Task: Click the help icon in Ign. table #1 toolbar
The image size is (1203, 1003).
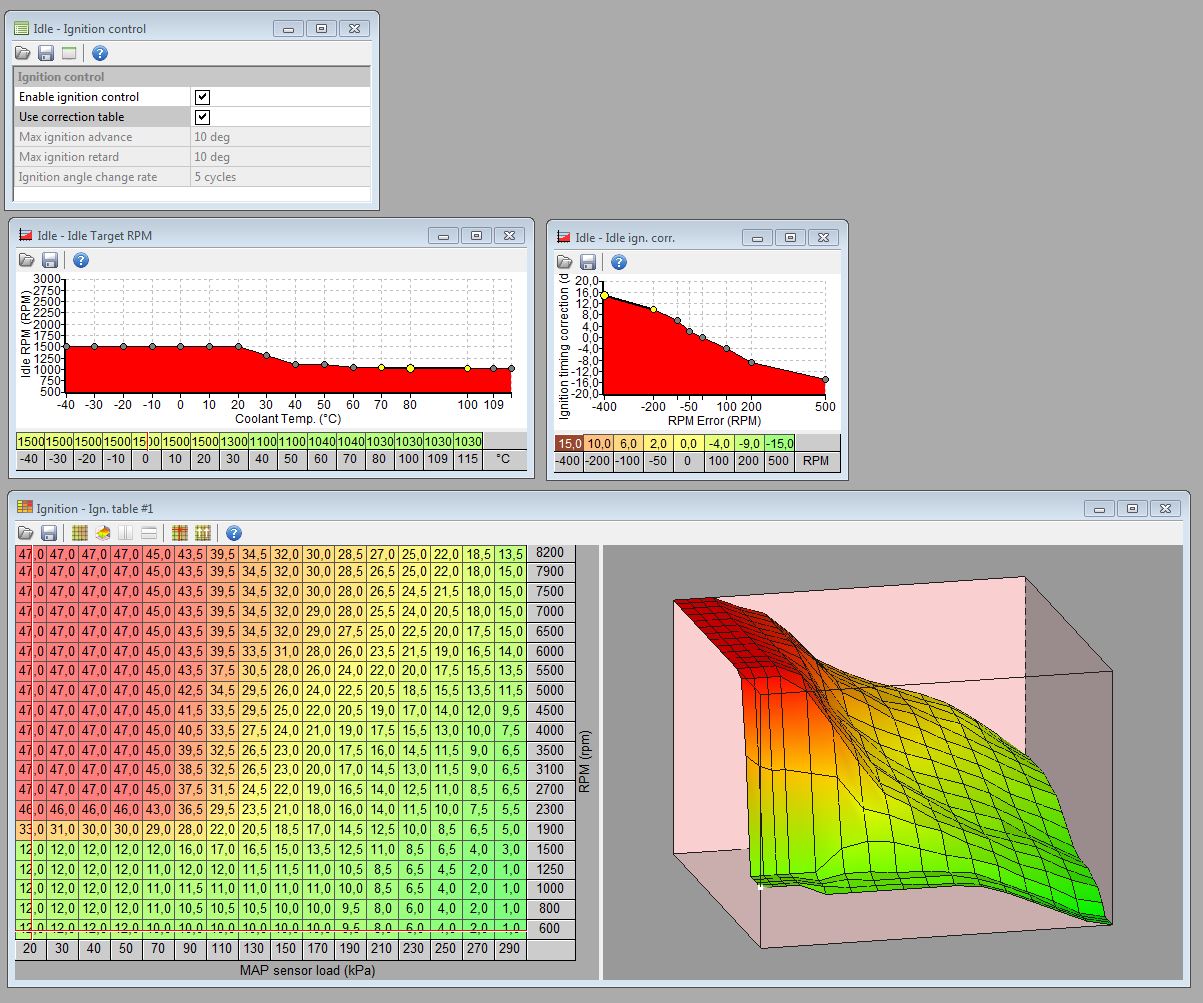Action: coord(234,533)
